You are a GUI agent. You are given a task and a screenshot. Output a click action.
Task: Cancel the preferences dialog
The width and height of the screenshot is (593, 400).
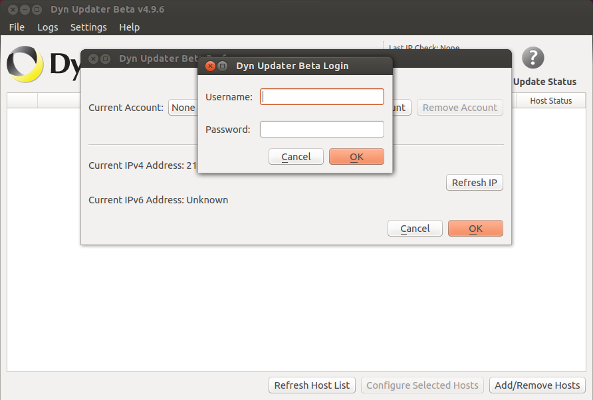(415, 228)
